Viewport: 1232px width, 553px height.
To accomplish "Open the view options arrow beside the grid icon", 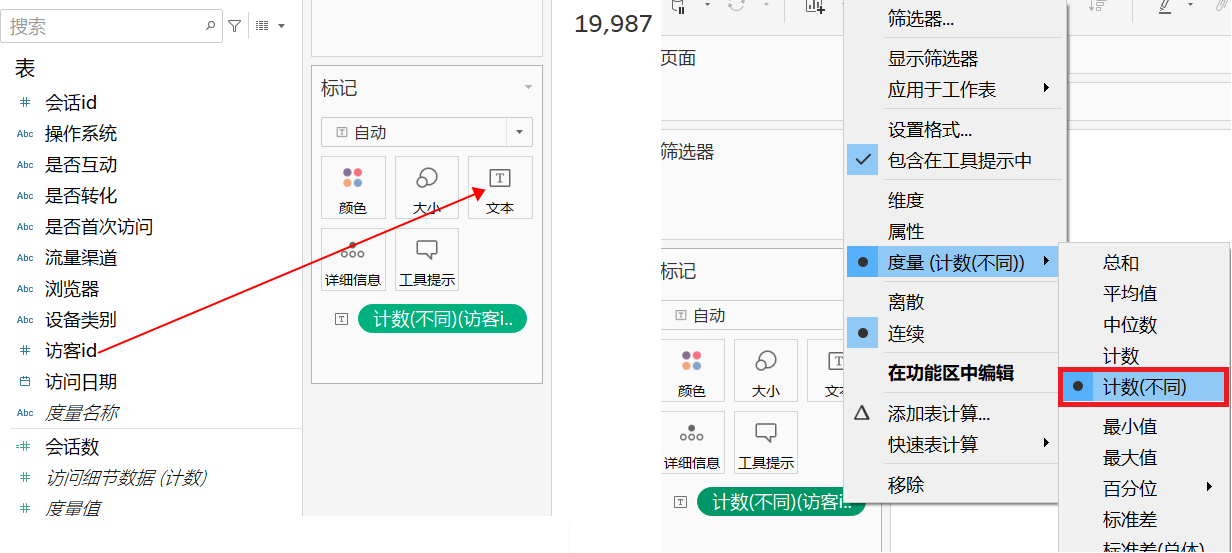I will click(x=281, y=26).
